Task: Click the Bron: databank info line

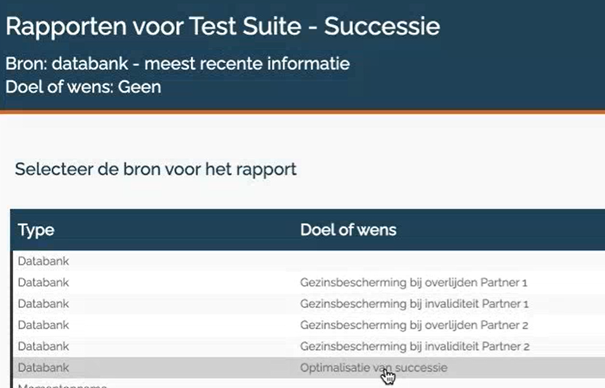Action: click(x=177, y=64)
